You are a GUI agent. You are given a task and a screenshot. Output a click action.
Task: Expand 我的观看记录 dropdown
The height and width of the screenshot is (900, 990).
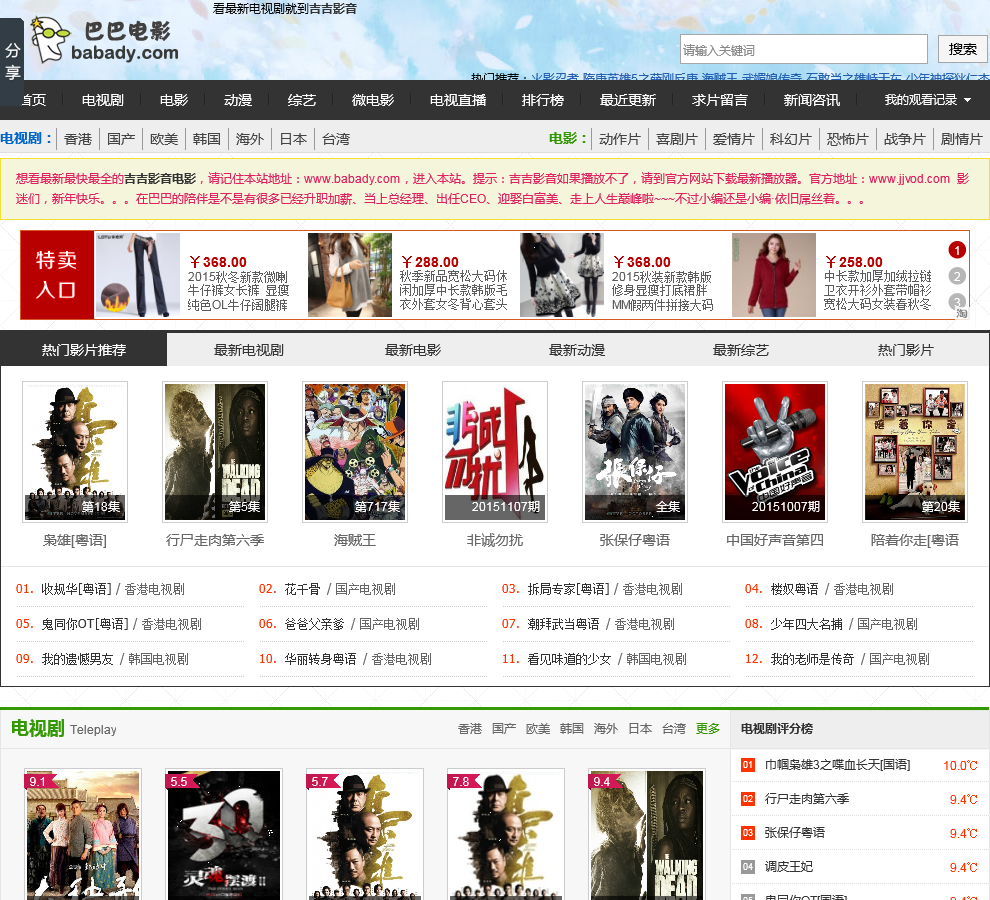click(x=927, y=100)
